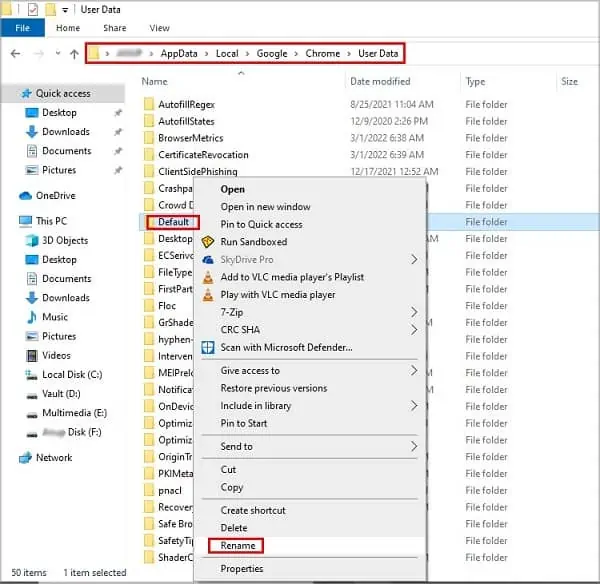Select the OneDrive cloud icon in sidebar

pyautogui.click(x=25, y=196)
